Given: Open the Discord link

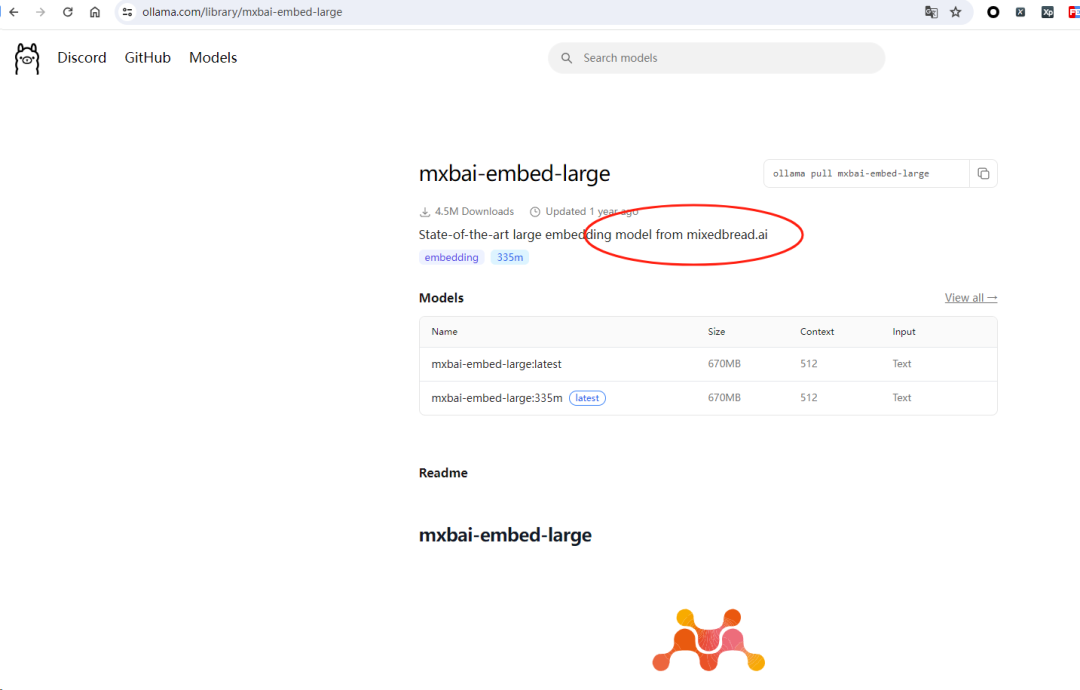Looking at the screenshot, I should 82,58.
